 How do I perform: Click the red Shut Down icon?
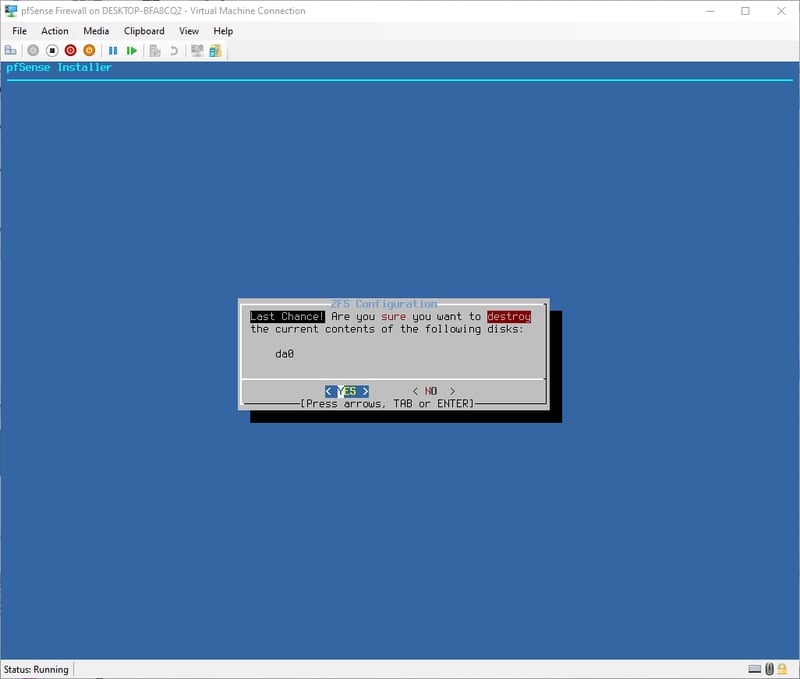tap(71, 50)
